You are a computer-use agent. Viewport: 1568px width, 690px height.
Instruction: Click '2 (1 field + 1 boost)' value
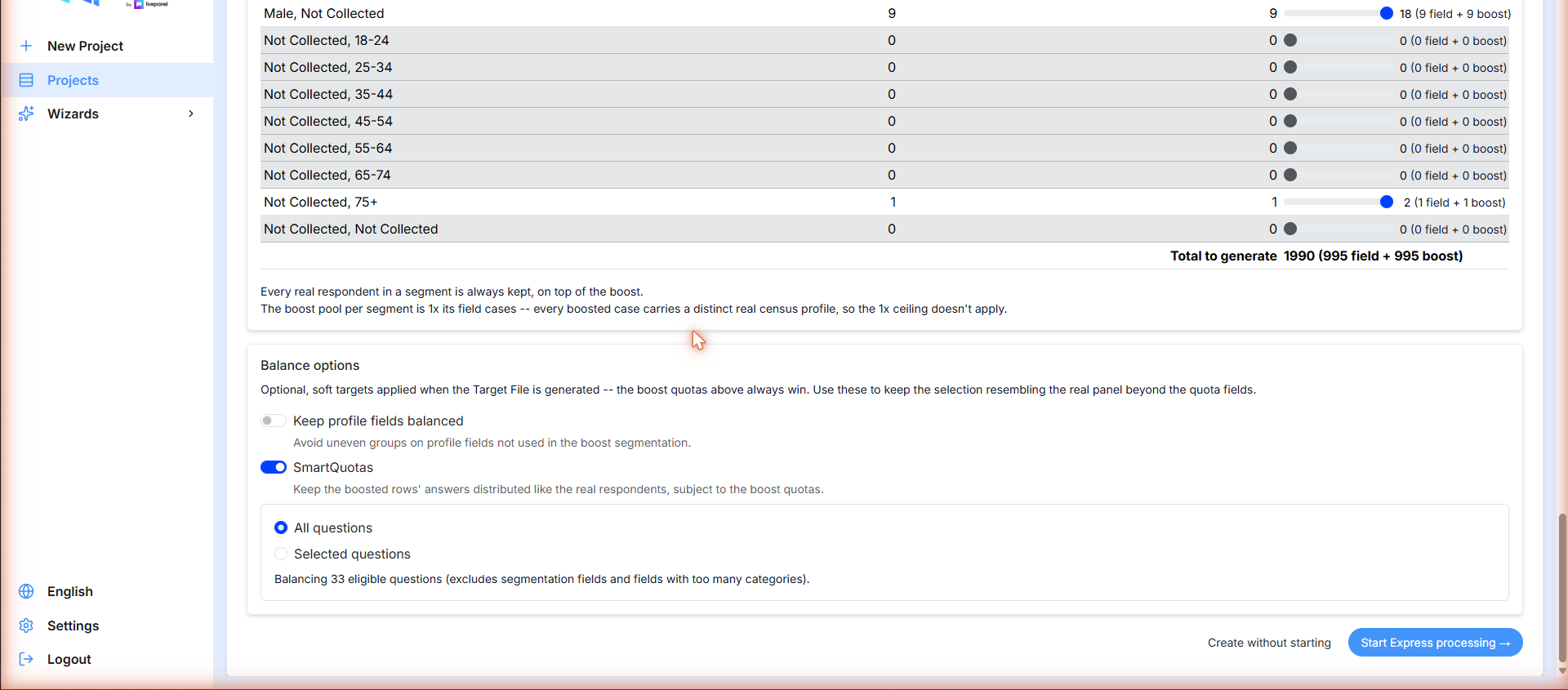(x=1454, y=203)
